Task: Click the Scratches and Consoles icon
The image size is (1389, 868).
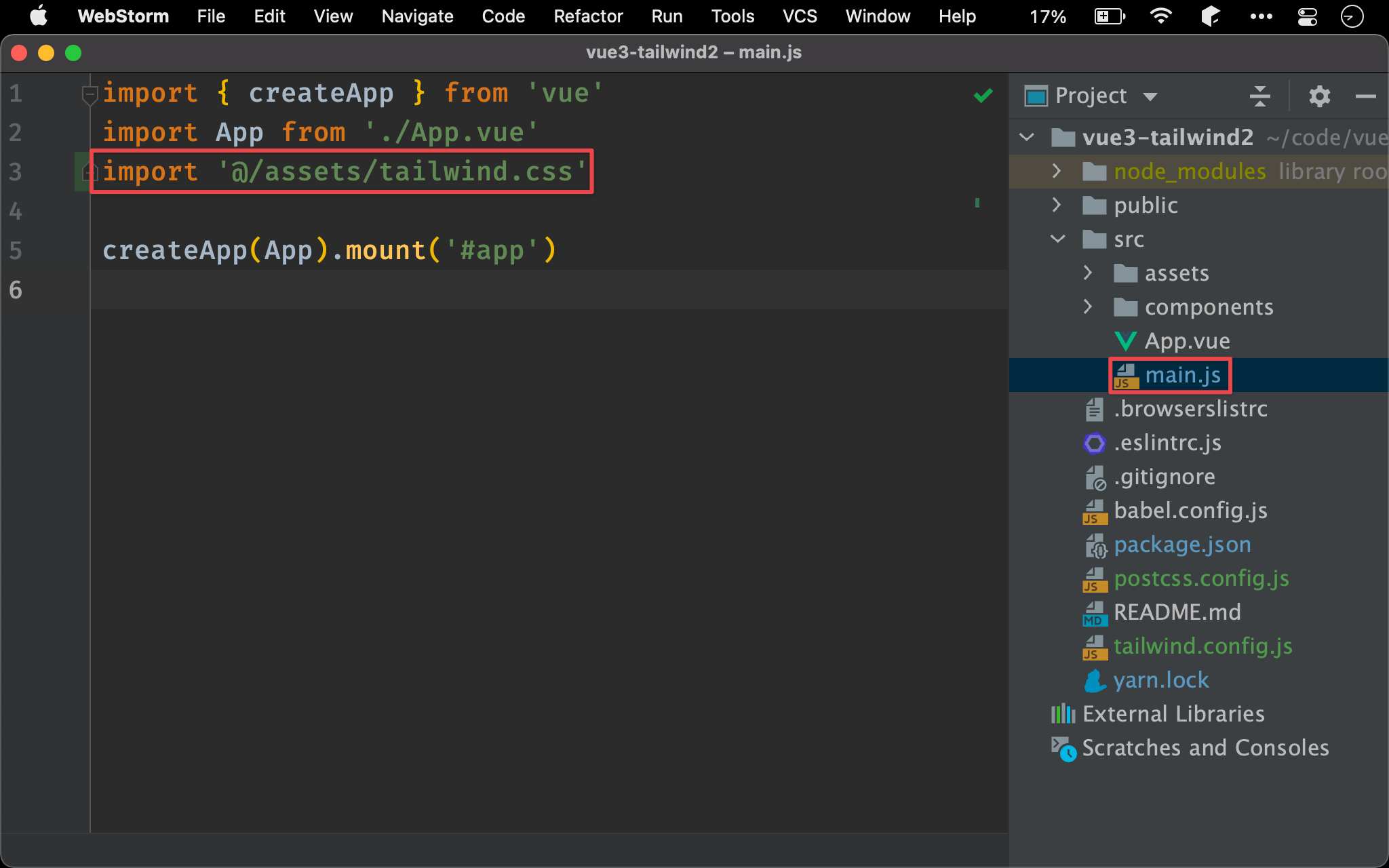Action: (x=1063, y=749)
